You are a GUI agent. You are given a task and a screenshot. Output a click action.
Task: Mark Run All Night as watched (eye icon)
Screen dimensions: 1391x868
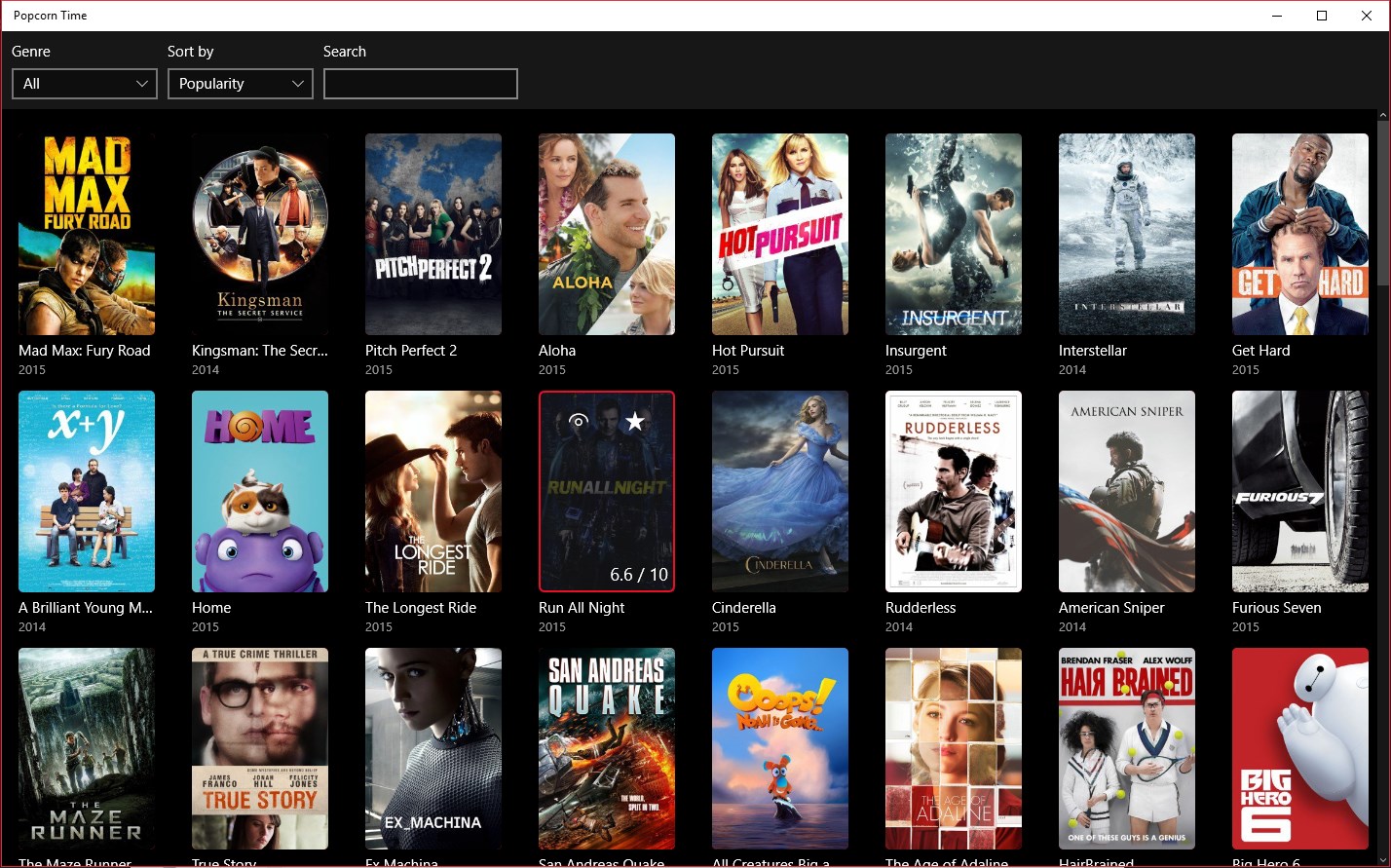579,421
